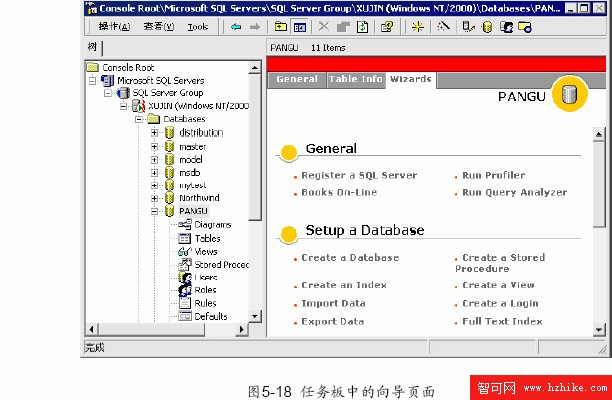
Task: Select the Diagrams node icon
Action: tap(185, 224)
